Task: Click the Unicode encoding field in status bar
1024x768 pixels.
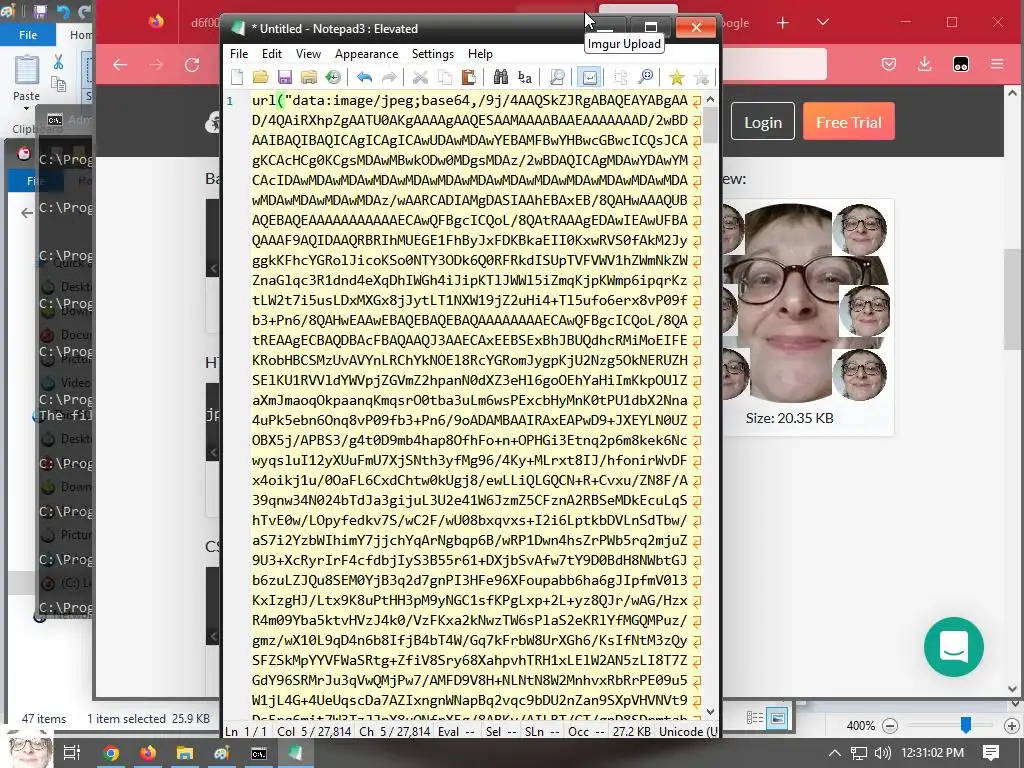Action: [x=688, y=731]
